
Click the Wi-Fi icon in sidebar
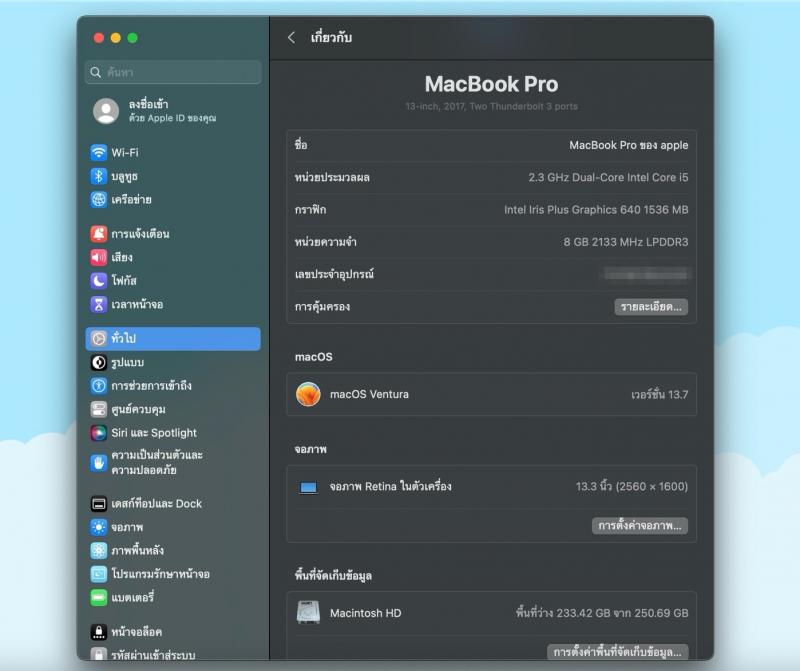coord(99,153)
